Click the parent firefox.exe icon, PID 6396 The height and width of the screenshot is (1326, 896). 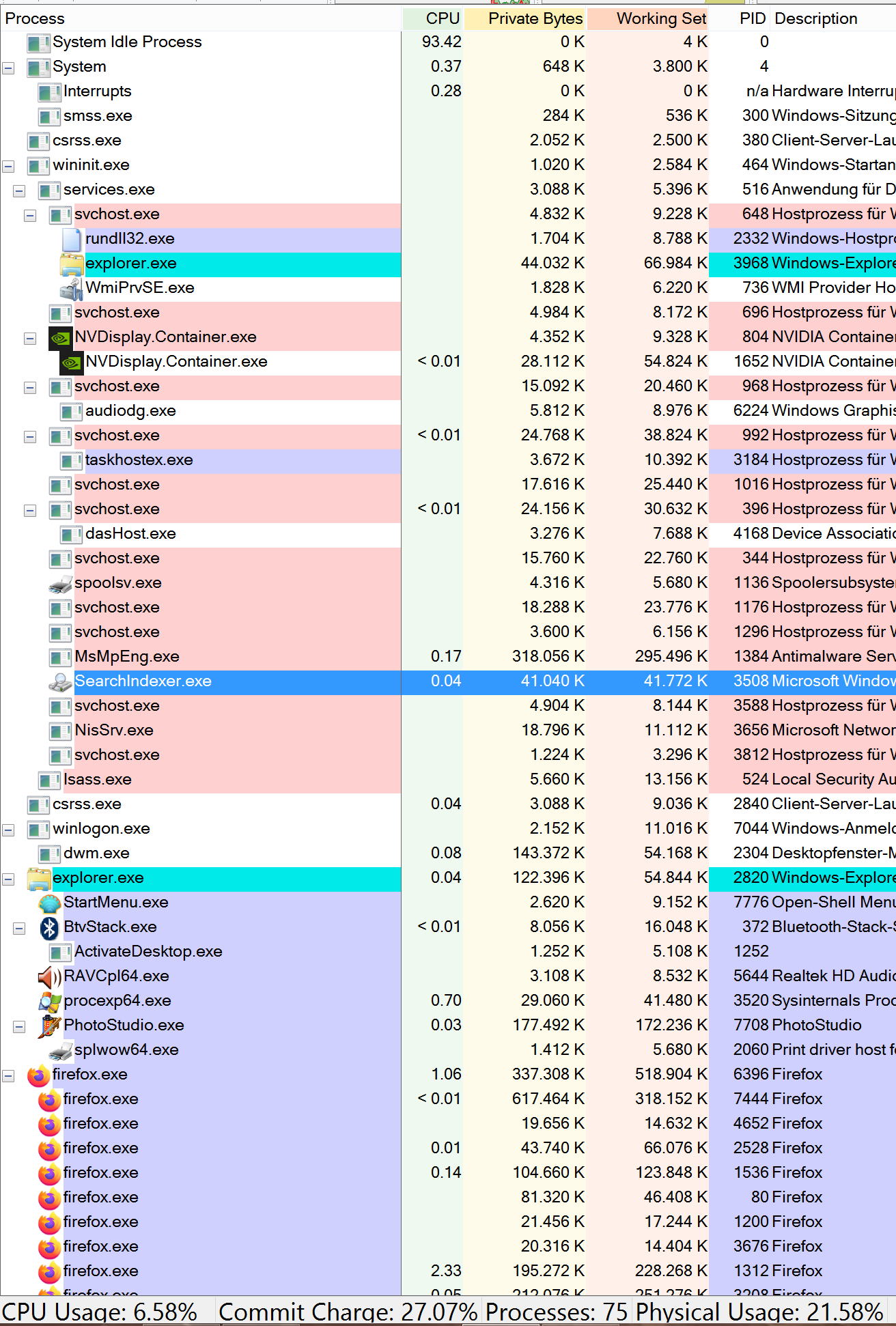point(39,1075)
